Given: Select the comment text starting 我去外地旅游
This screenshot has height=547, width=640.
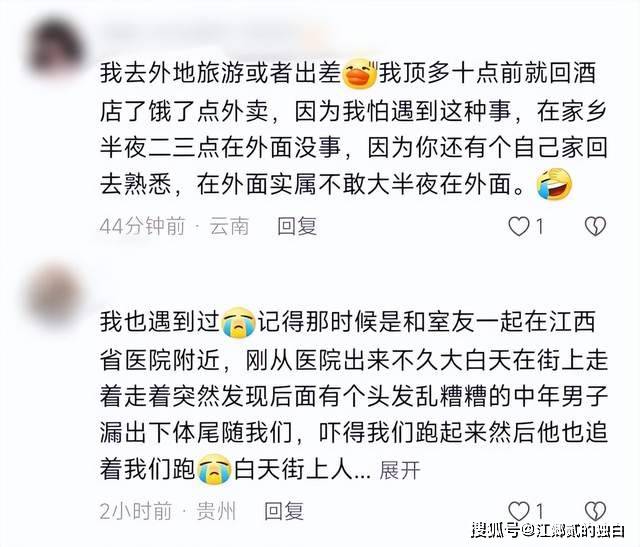Looking at the screenshot, I should click(354, 129).
